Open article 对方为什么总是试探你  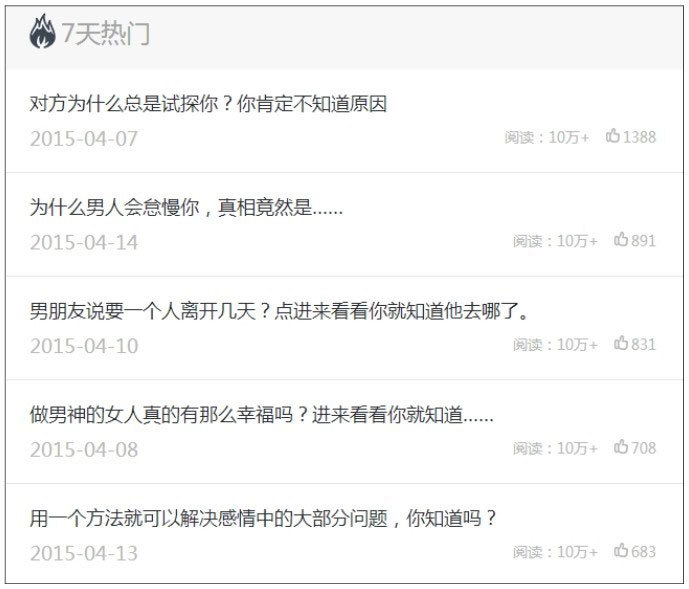click(x=208, y=104)
